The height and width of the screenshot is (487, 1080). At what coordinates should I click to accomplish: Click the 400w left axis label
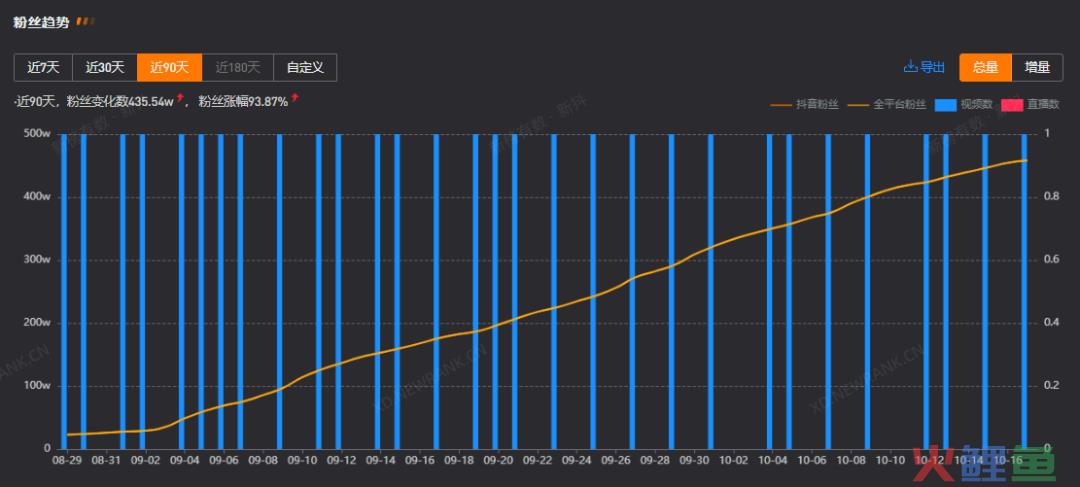[39, 197]
